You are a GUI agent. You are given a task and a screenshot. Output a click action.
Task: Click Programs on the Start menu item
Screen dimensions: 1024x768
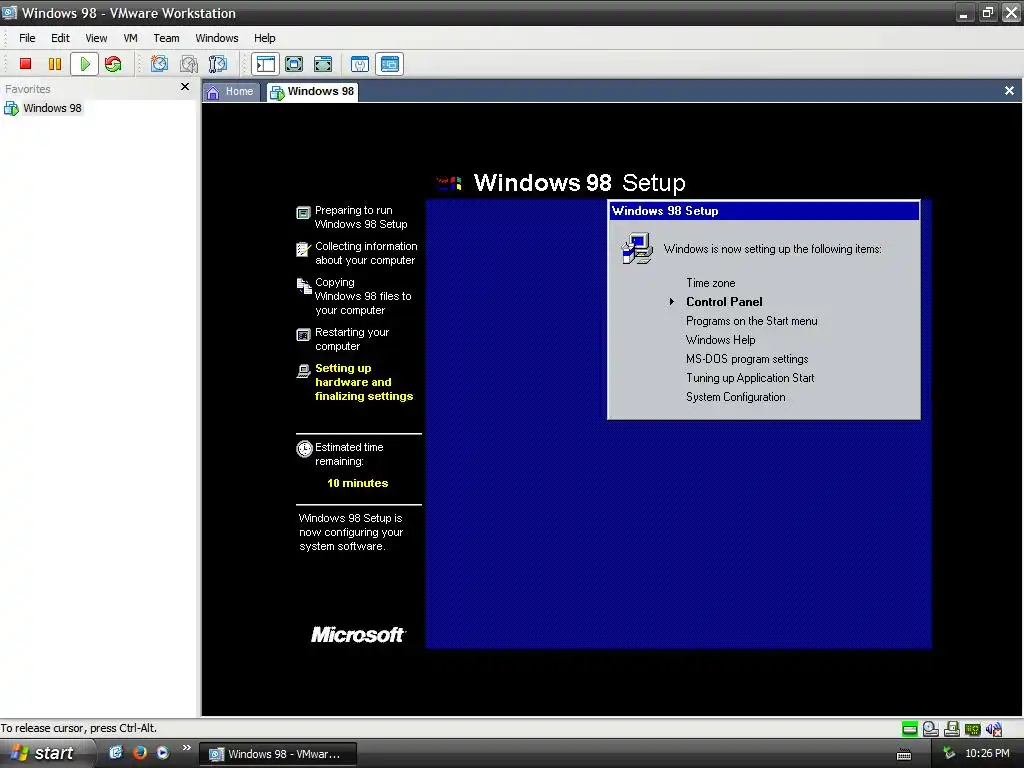[x=751, y=321]
